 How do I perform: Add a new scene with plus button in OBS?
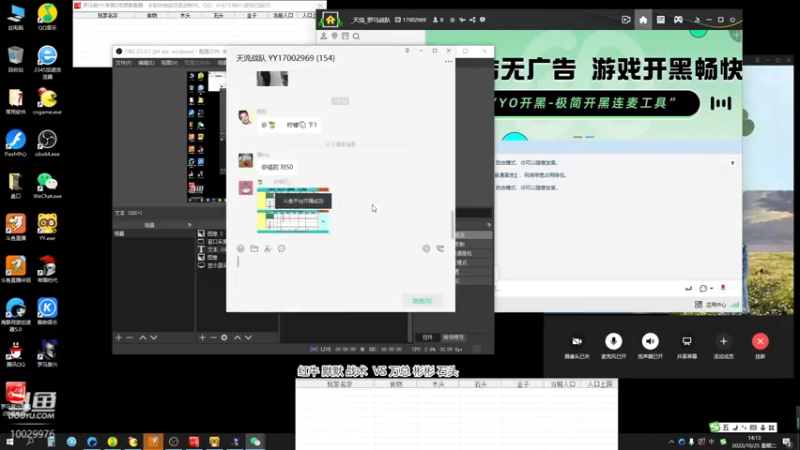pyautogui.click(x=118, y=337)
